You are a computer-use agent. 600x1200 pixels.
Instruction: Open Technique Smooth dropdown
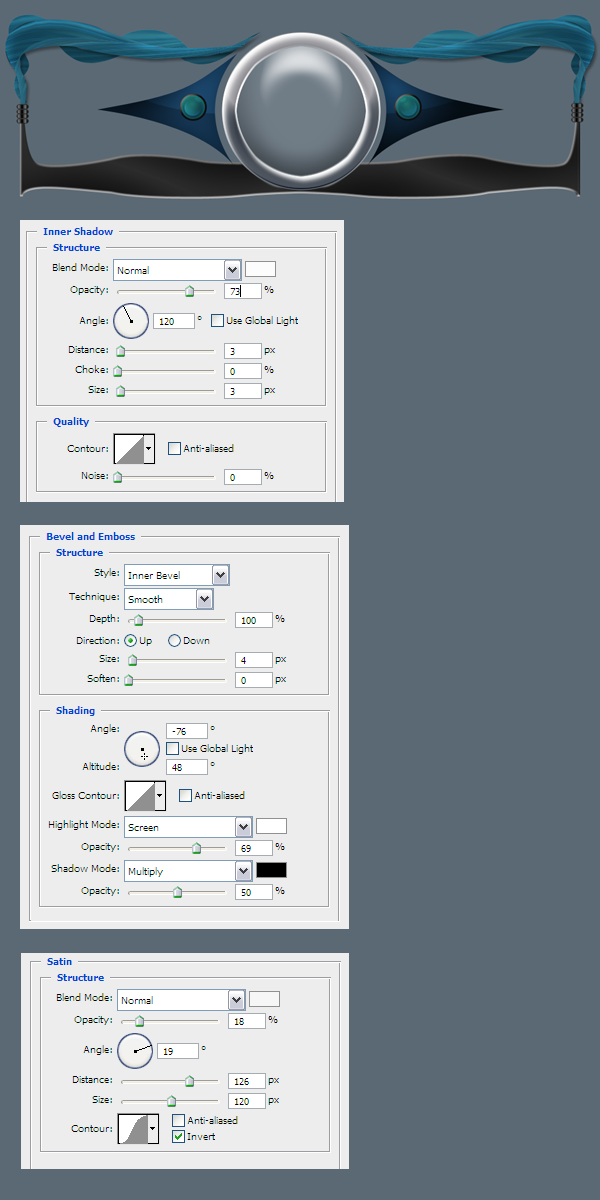coord(168,599)
